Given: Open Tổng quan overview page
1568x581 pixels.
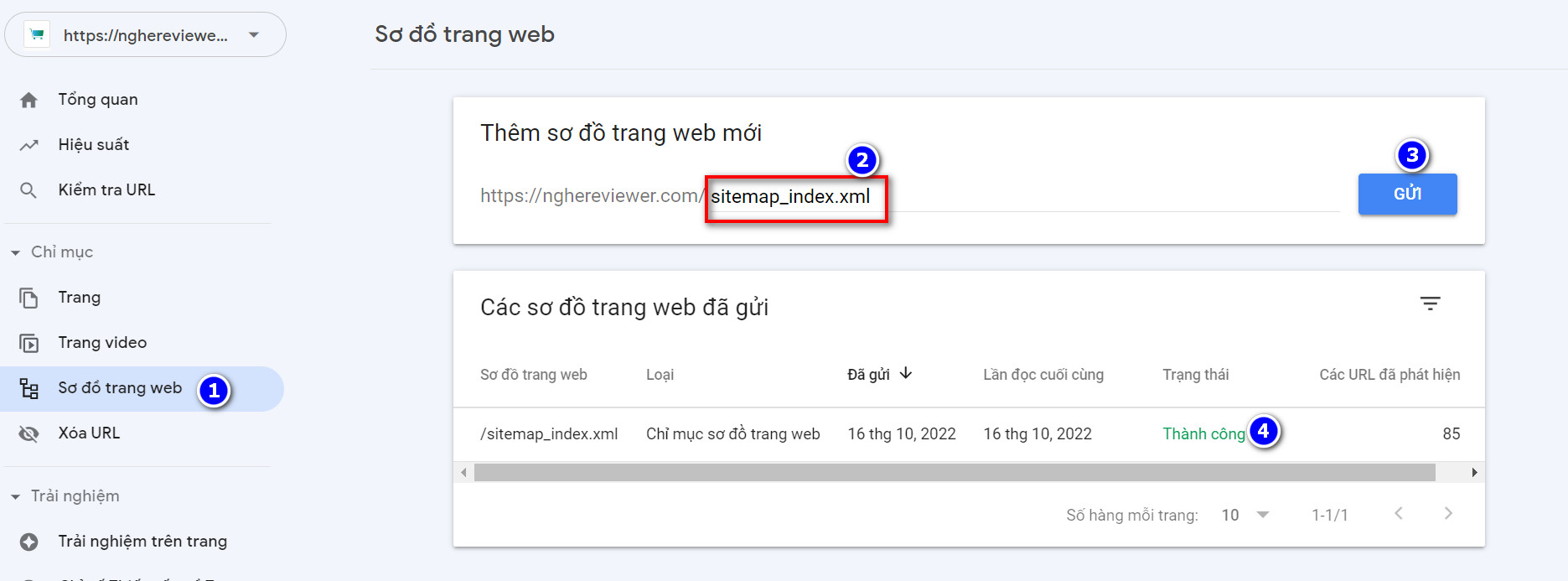Looking at the screenshot, I should [x=98, y=99].
